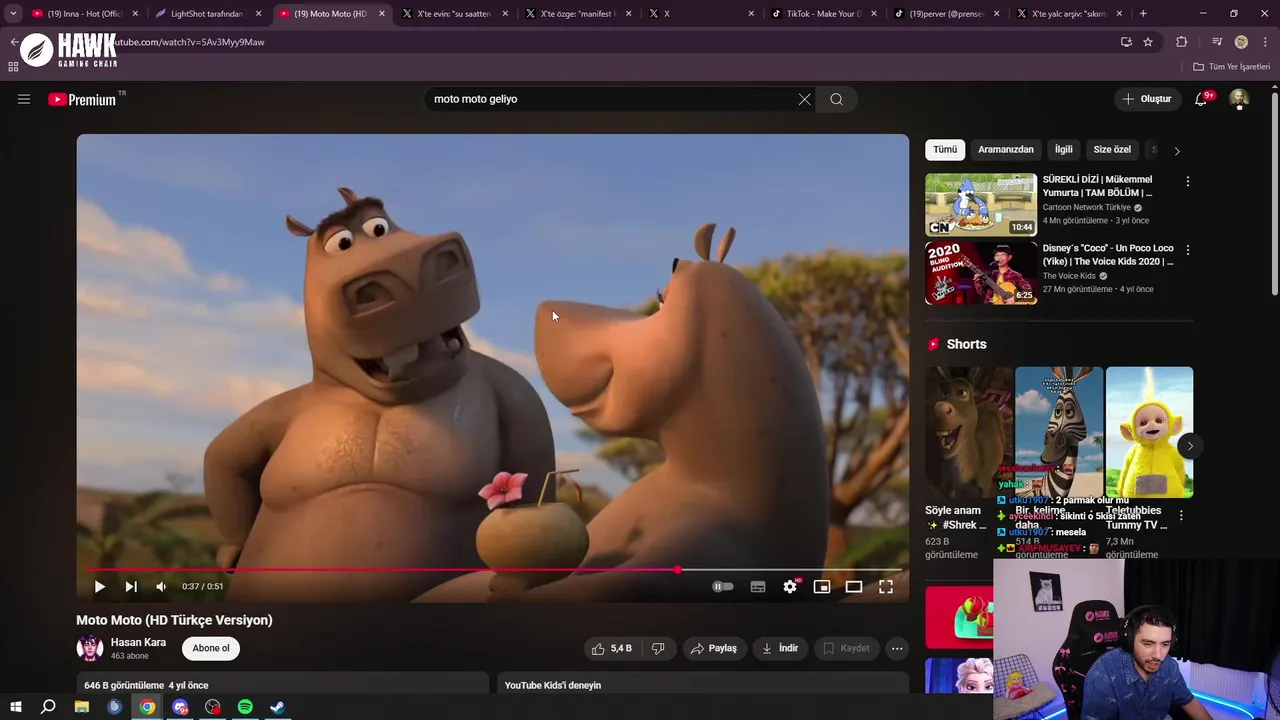Open the Oluştur create button
Screen dimensions: 1280x720
pos(1147,99)
